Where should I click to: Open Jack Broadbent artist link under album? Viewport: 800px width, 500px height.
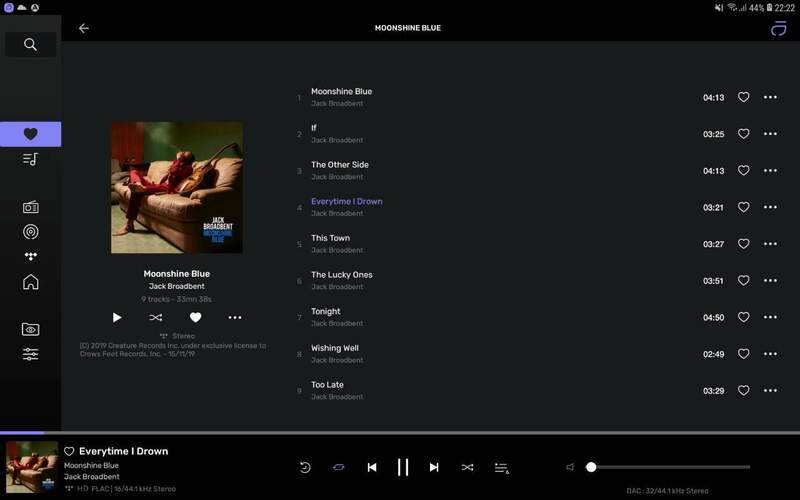tap(177, 286)
